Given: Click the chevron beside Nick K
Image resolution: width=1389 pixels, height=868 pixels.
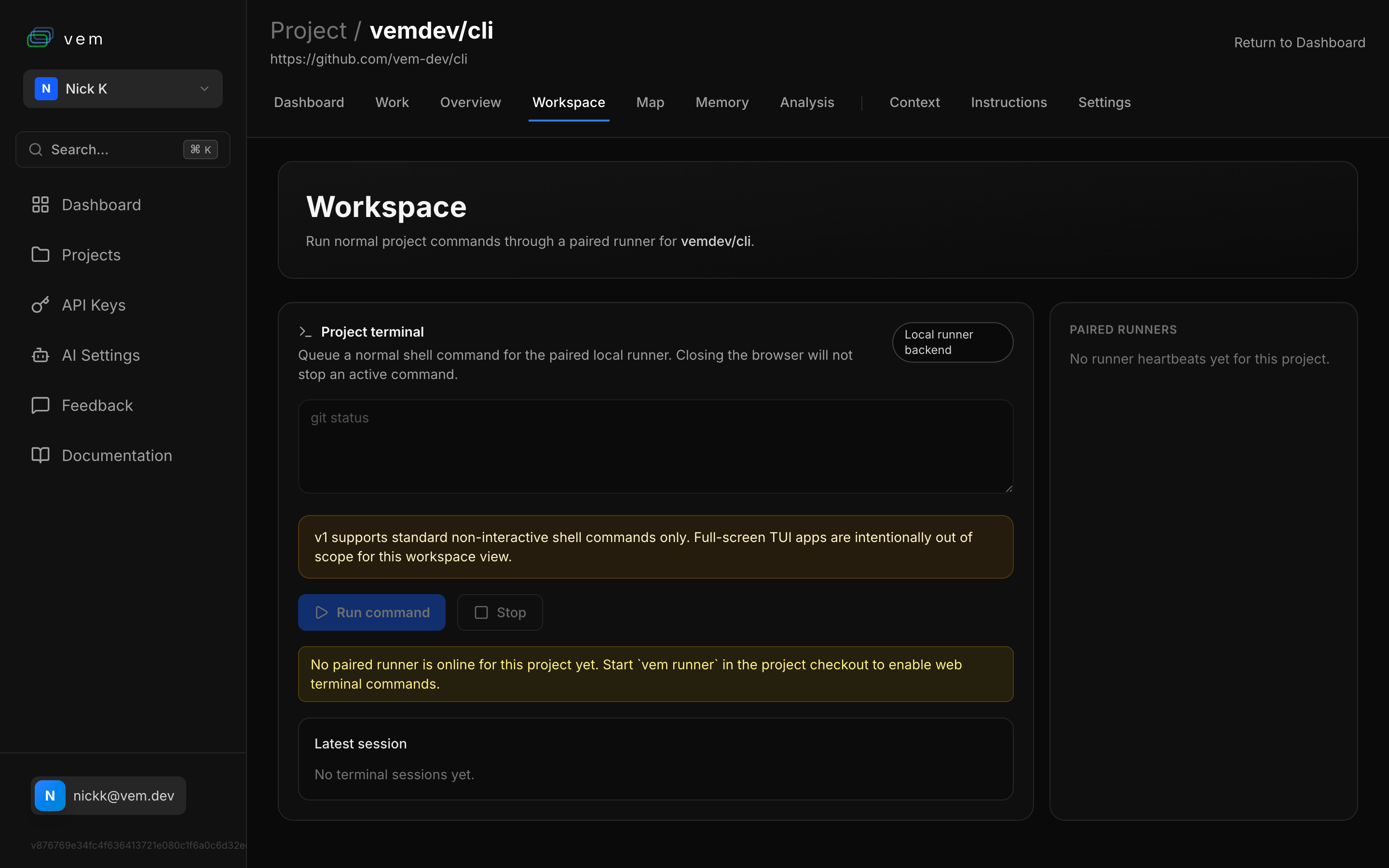Looking at the screenshot, I should coord(204,89).
